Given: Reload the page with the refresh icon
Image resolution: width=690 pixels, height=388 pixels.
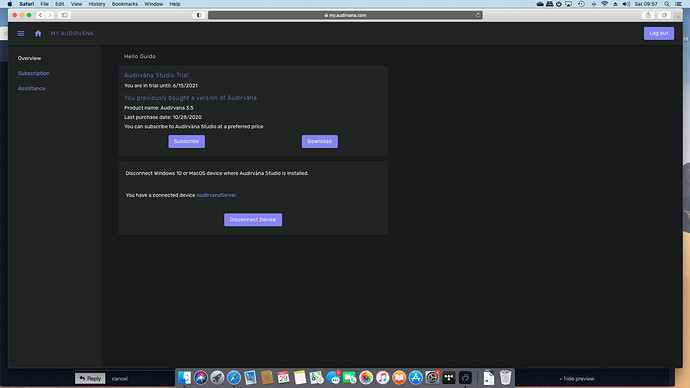Looking at the screenshot, I should point(478,15).
